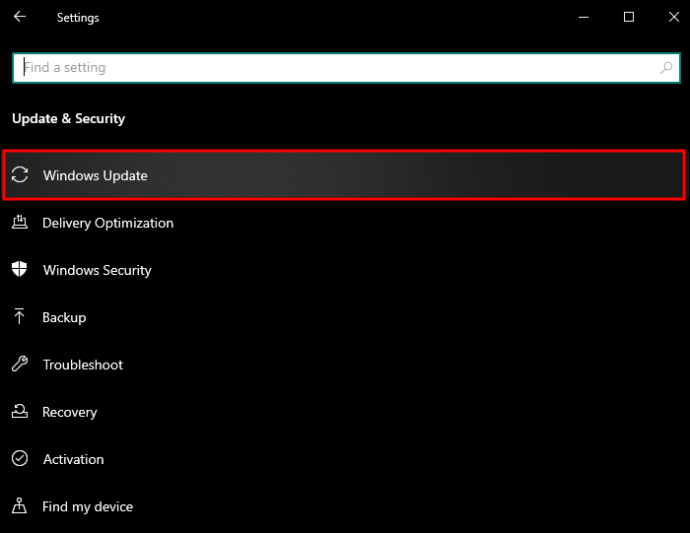Image resolution: width=690 pixels, height=533 pixels.
Task: Open the Delivery Optimization page
Action: (108, 223)
